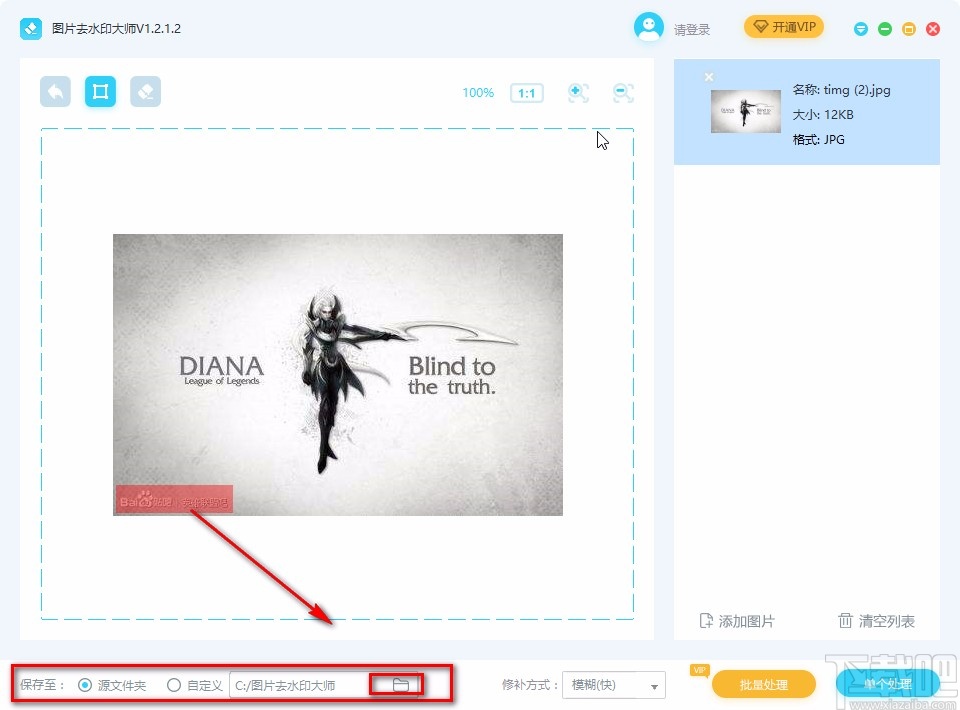The height and width of the screenshot is (710, 960).
Task: Click the browse folder icon
Action: point(400,685)
